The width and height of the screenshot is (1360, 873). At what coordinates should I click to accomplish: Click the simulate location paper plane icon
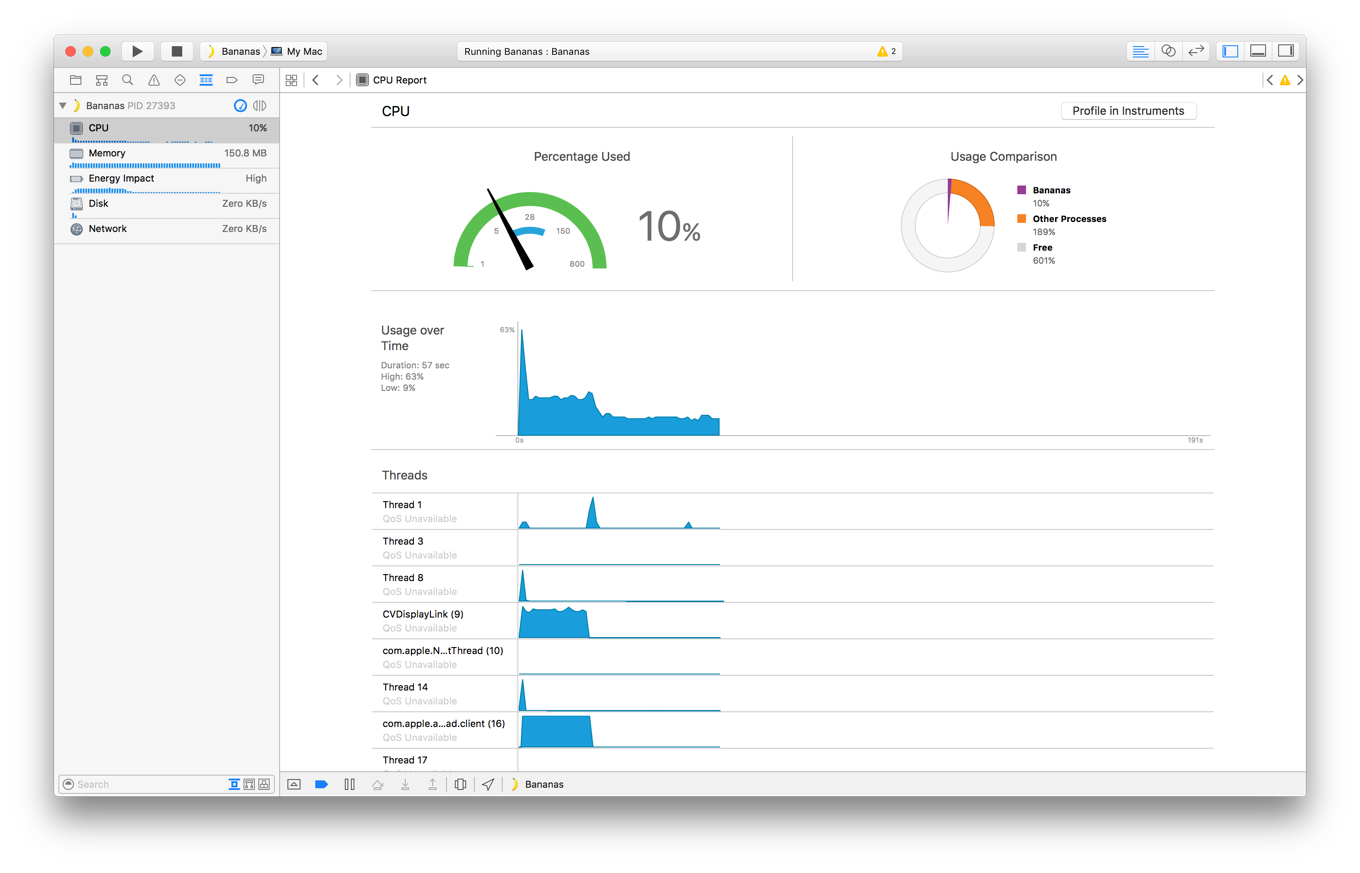(488, 784)
